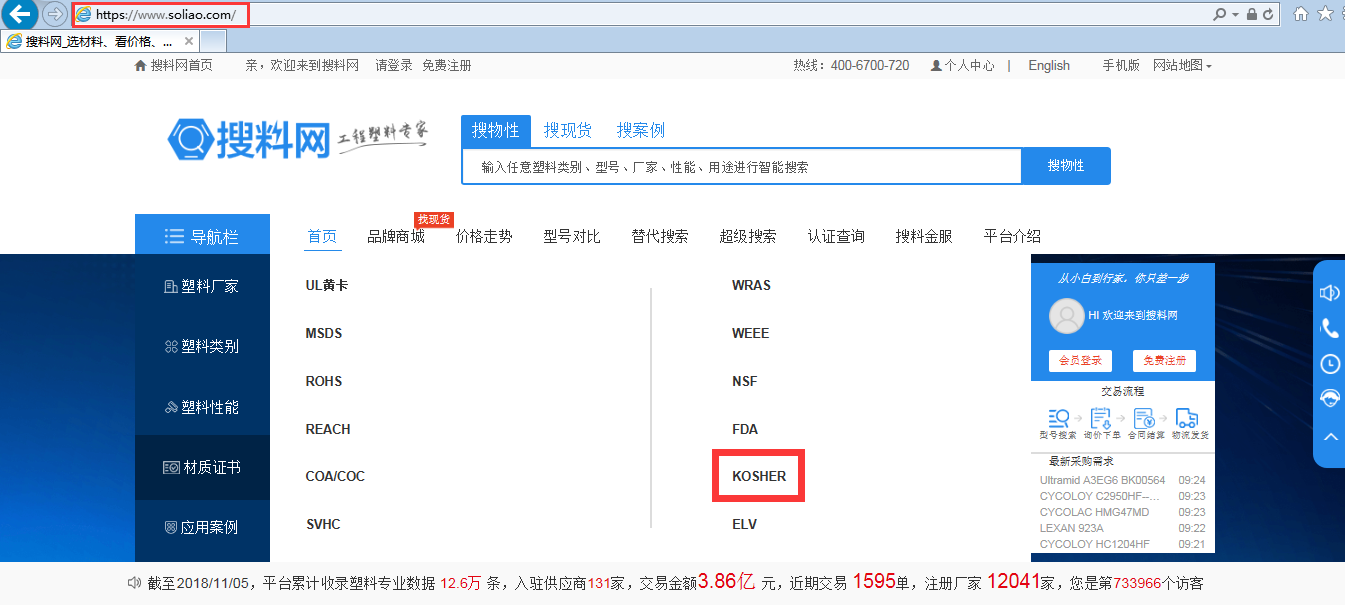Click the scroll-to-top chevron in sidebar
The height and width of the screenshot is (605, 1345).
pos(1329,436)
